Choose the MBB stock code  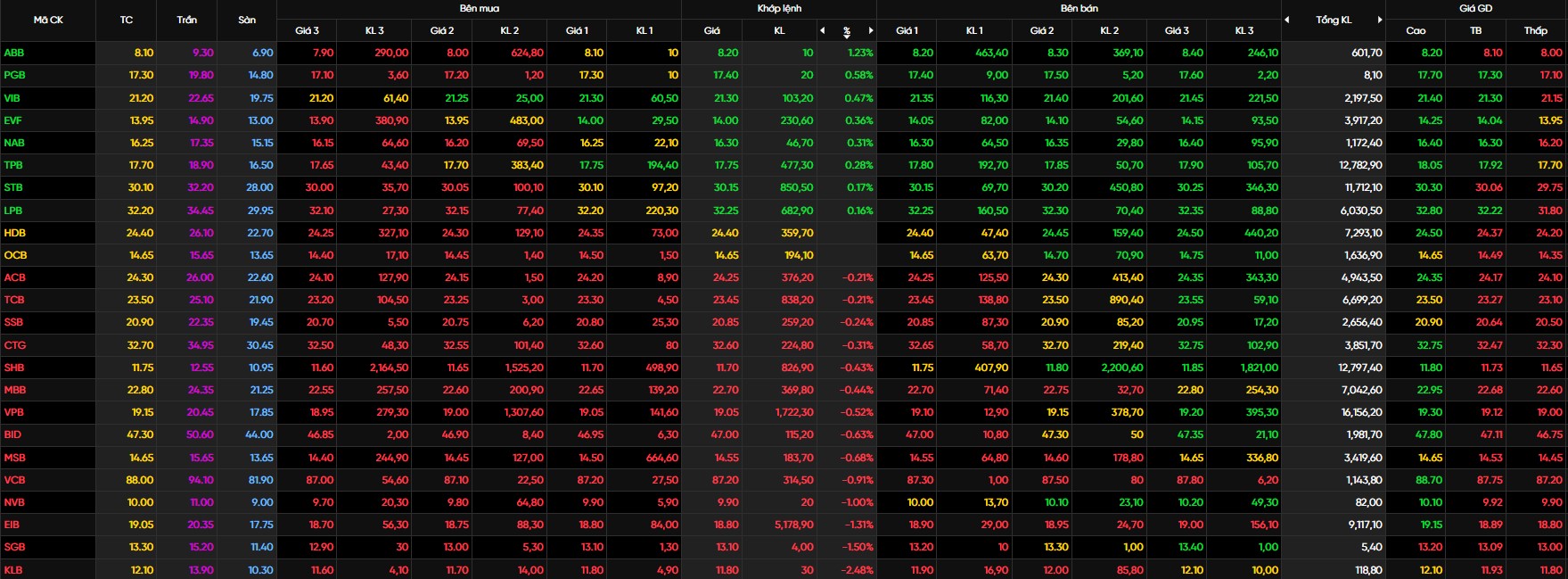click(x=15, y=390)
